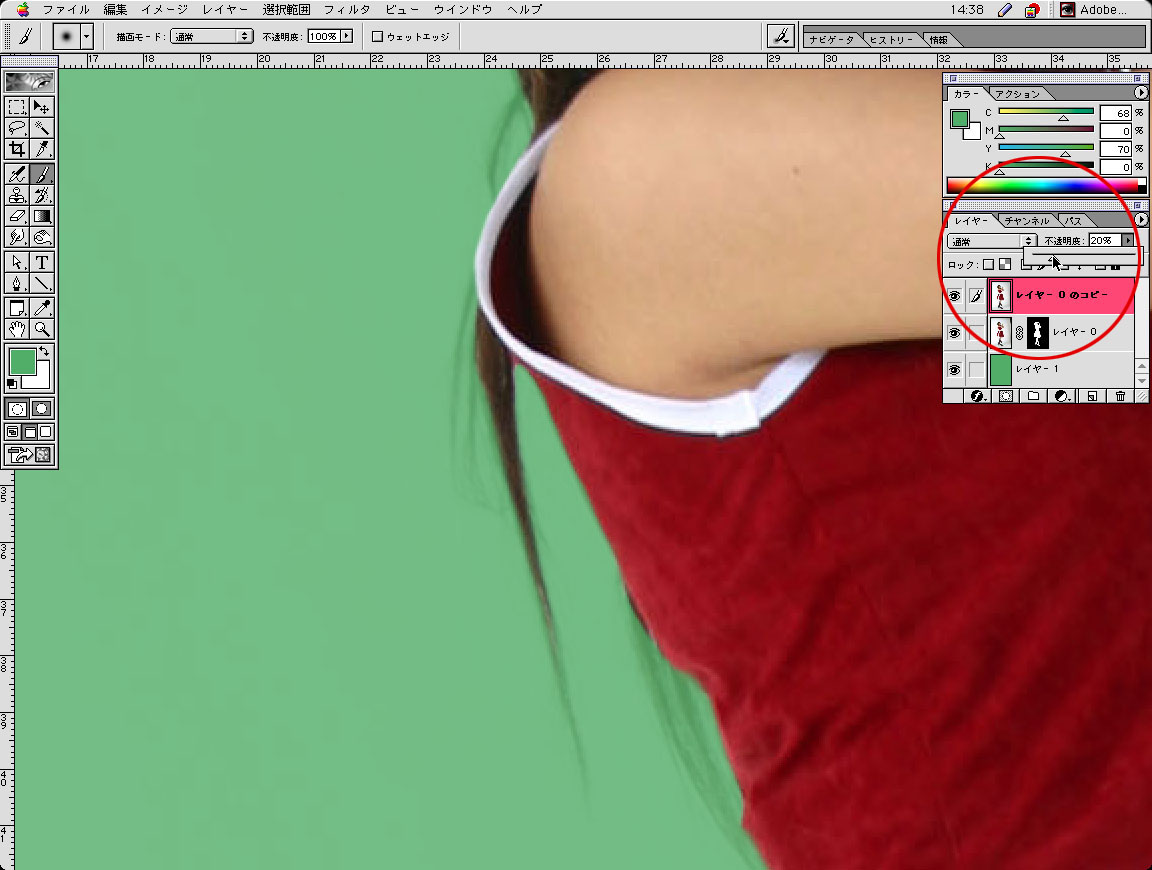Create a new layer using the Layers palette icon
This screenshot has width=1152, height=870.
[1092, 396]
